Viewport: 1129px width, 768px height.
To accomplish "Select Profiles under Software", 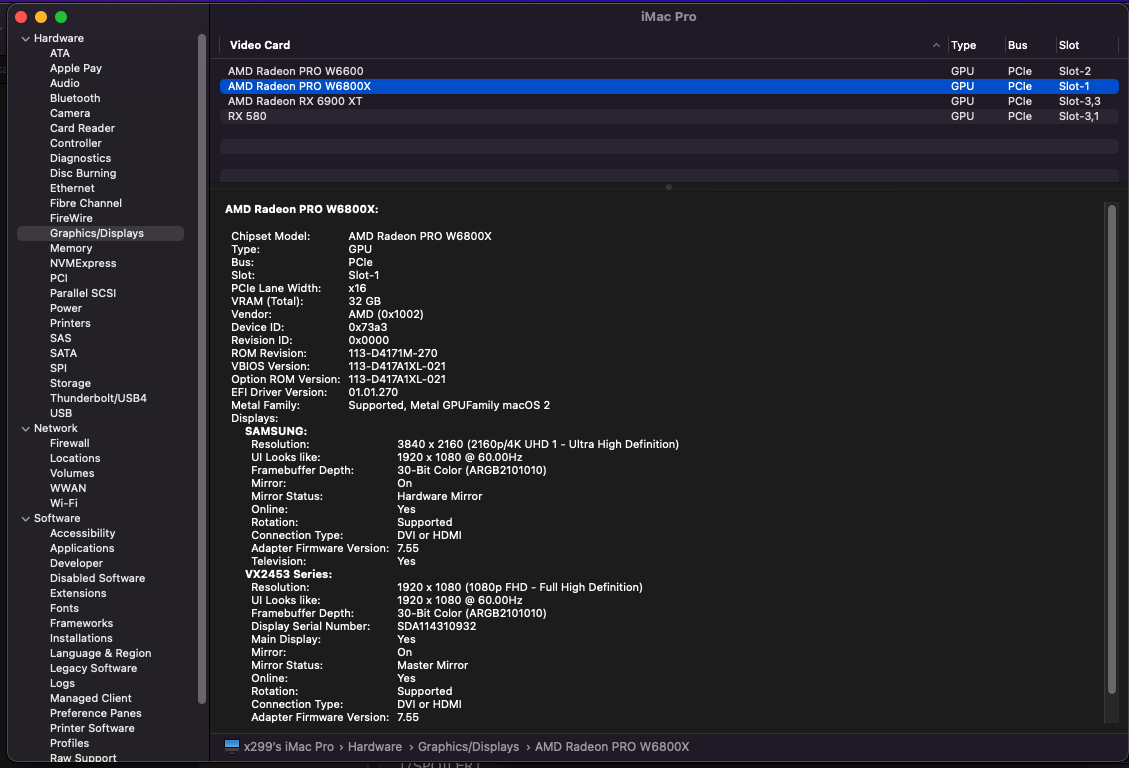I will [x=69, y=744].
